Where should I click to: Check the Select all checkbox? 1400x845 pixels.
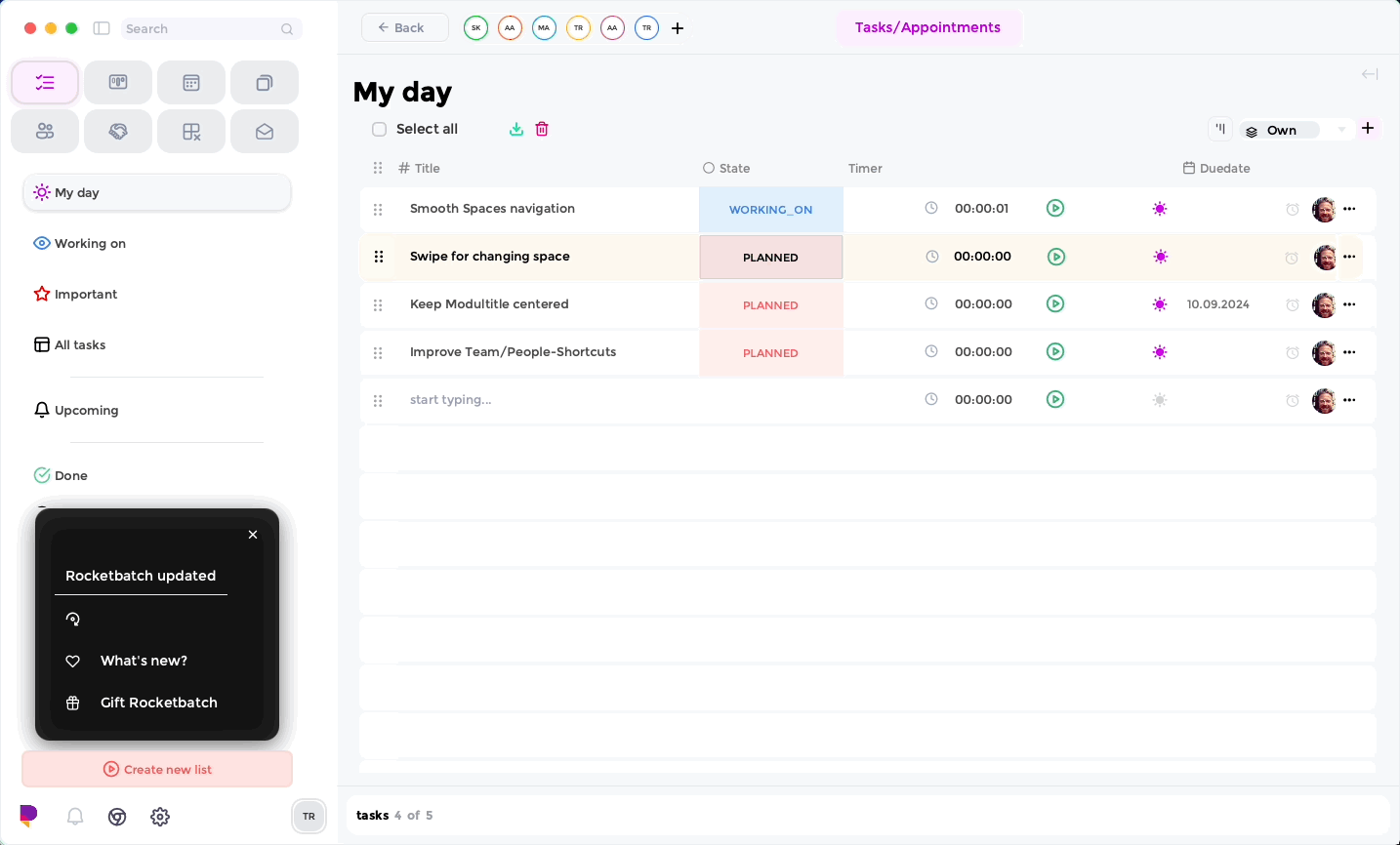pos(380,129)
